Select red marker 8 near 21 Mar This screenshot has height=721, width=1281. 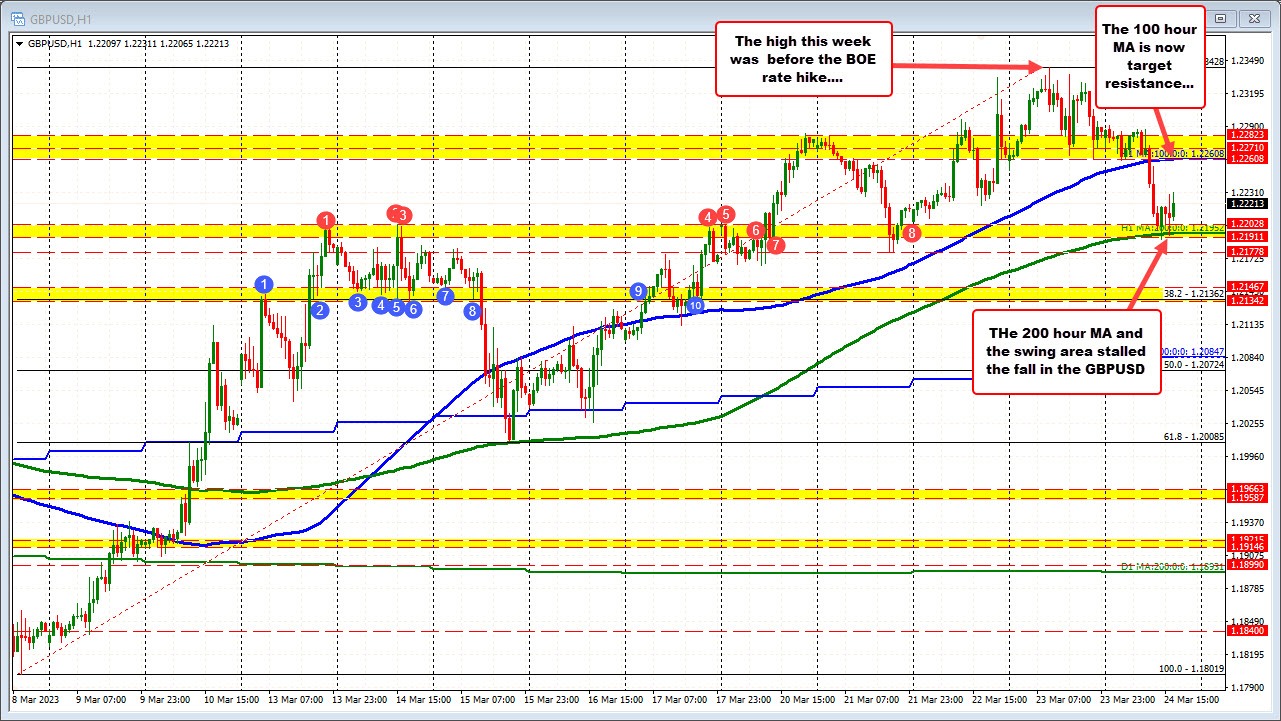[x=910, y=232]
